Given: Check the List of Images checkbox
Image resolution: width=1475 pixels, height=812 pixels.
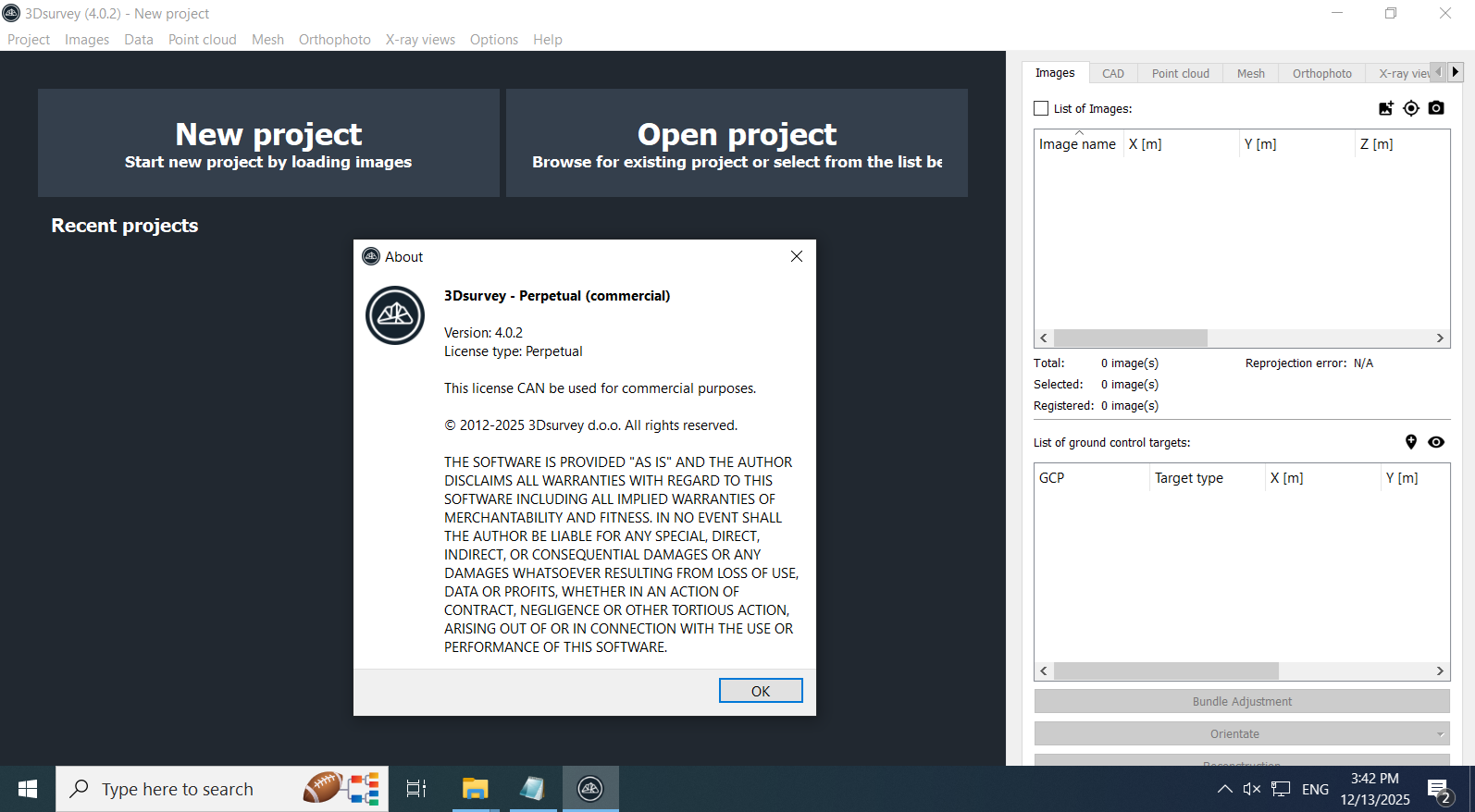Looking at the screenshot, I should pyautogui.click(x=1041, y=108).
